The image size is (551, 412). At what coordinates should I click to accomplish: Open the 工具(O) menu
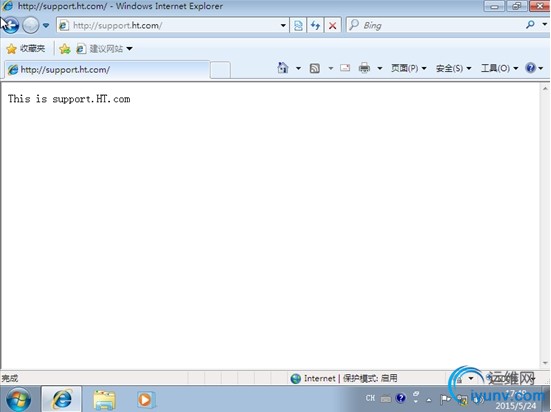(499, 68)
